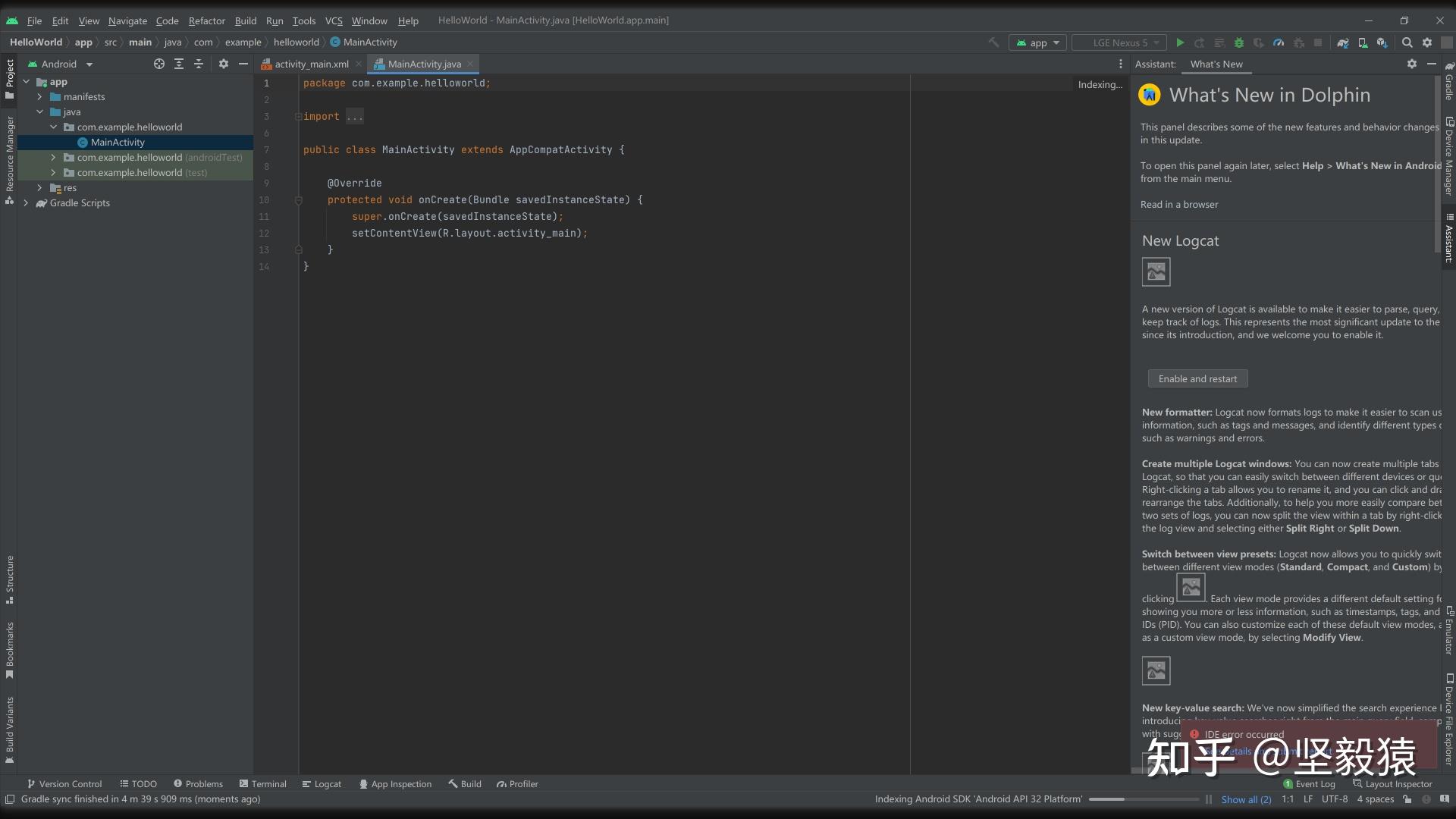
Task: Switch to the What's New tab
Action: pos(1217,63)
